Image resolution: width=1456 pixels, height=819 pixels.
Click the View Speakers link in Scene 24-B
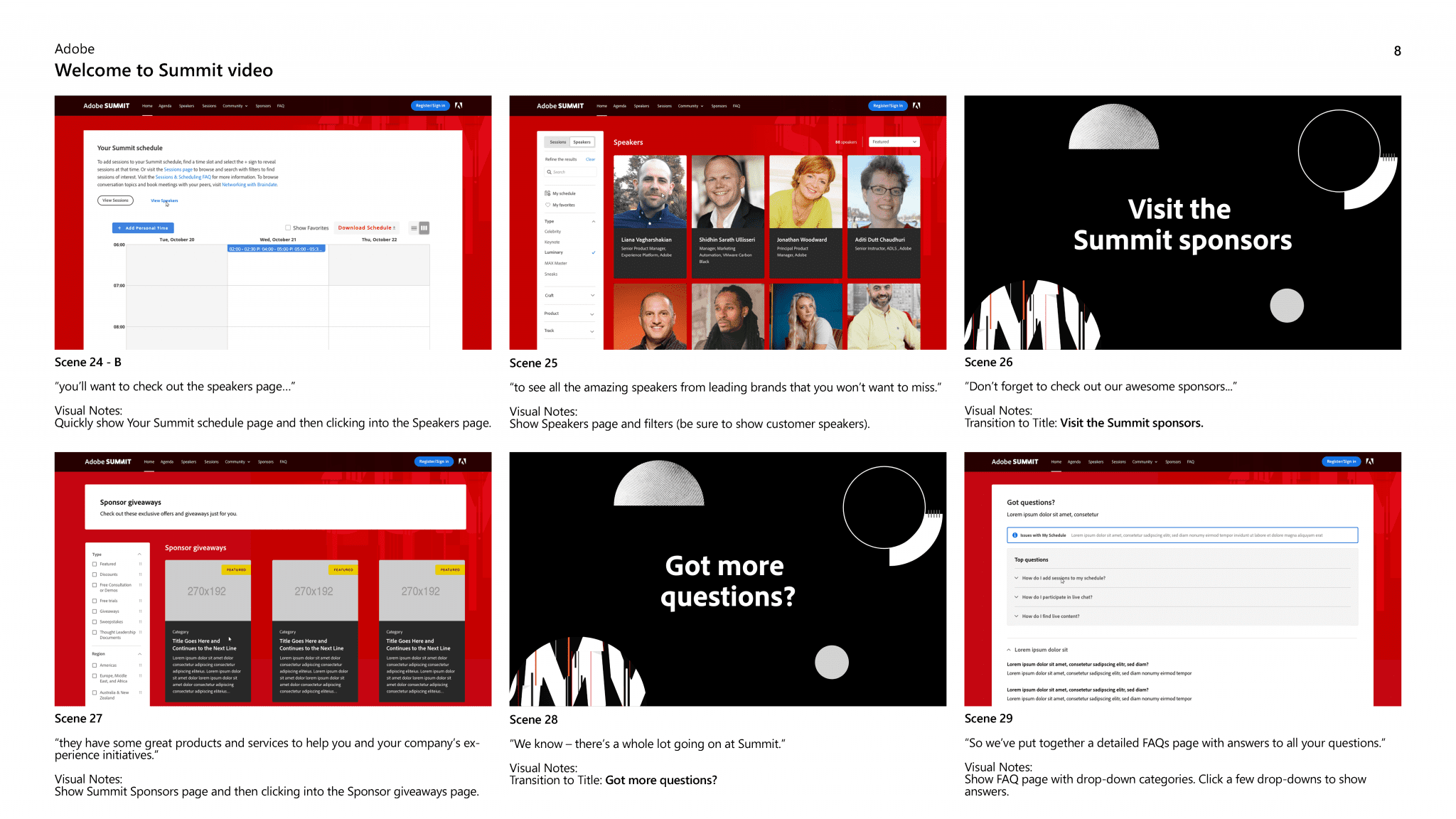pos(164,200)
